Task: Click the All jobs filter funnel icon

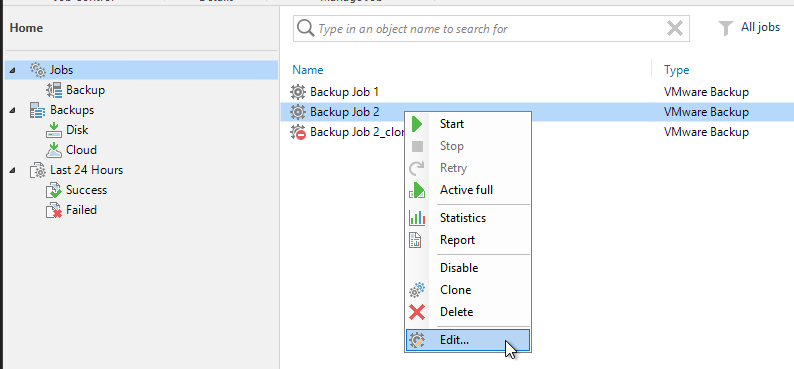Action: pos(726,28)
